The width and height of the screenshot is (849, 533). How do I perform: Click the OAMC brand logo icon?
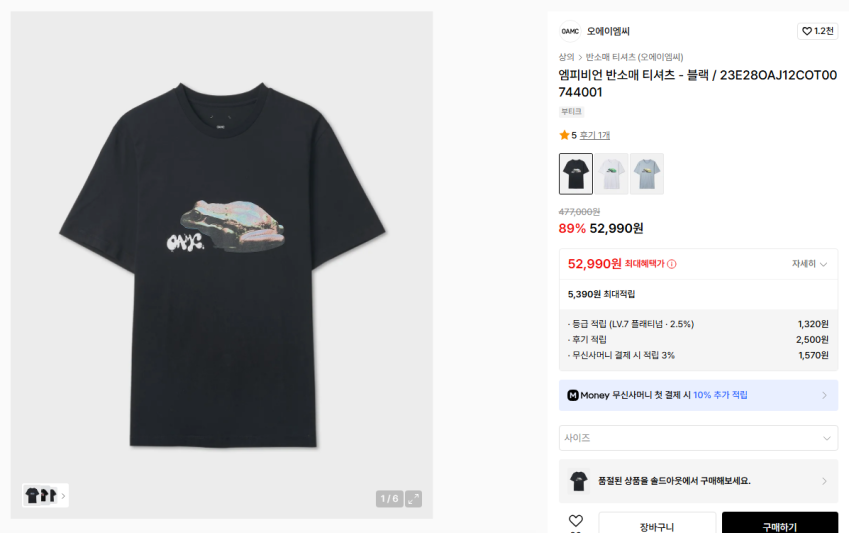click(x=569, y=31)
